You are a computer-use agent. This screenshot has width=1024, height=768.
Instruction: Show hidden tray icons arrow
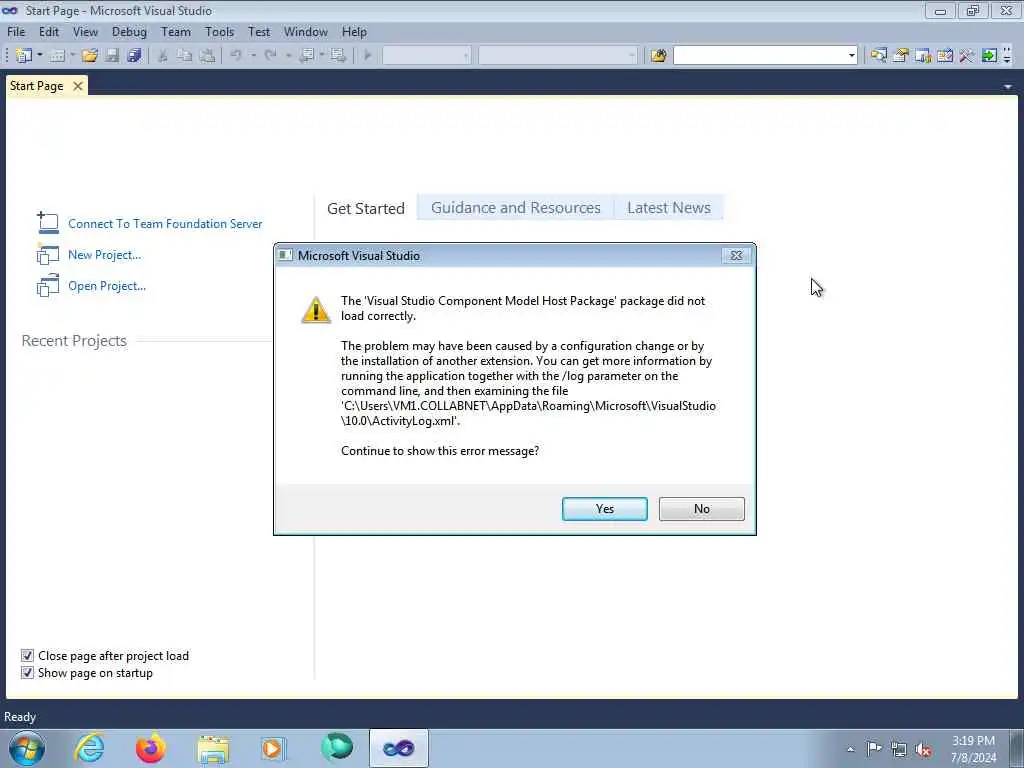point(850,750)
